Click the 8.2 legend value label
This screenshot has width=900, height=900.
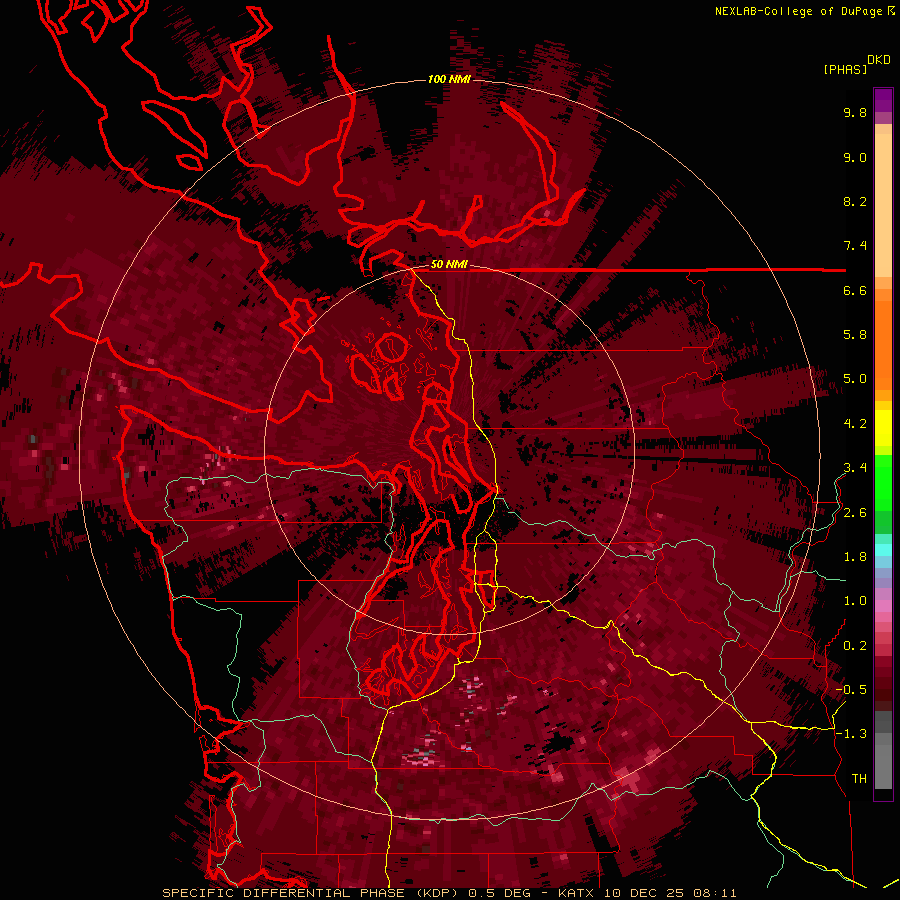pyautogui.click(x=855, y=201)
